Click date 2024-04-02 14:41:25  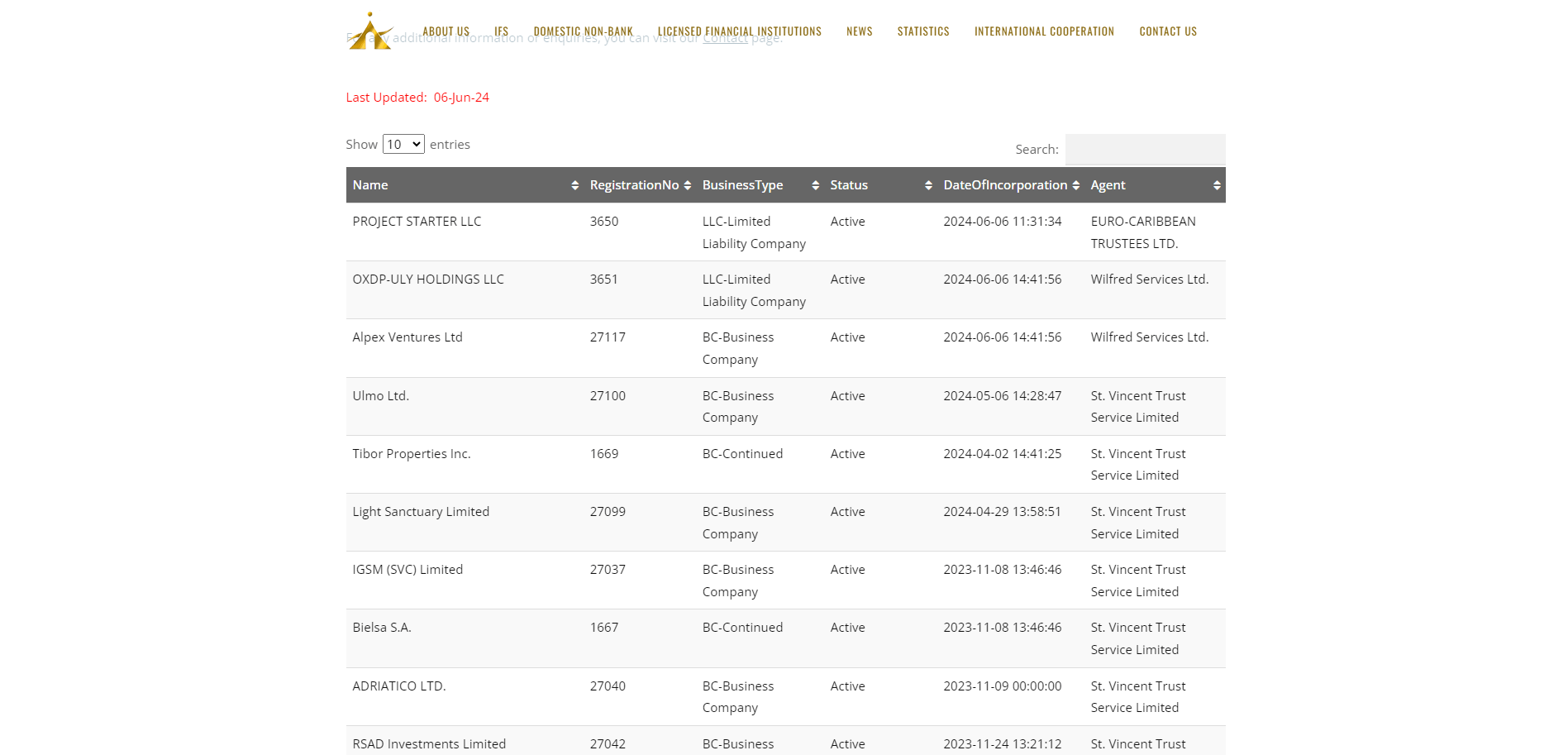click(x=1003, y=454)
